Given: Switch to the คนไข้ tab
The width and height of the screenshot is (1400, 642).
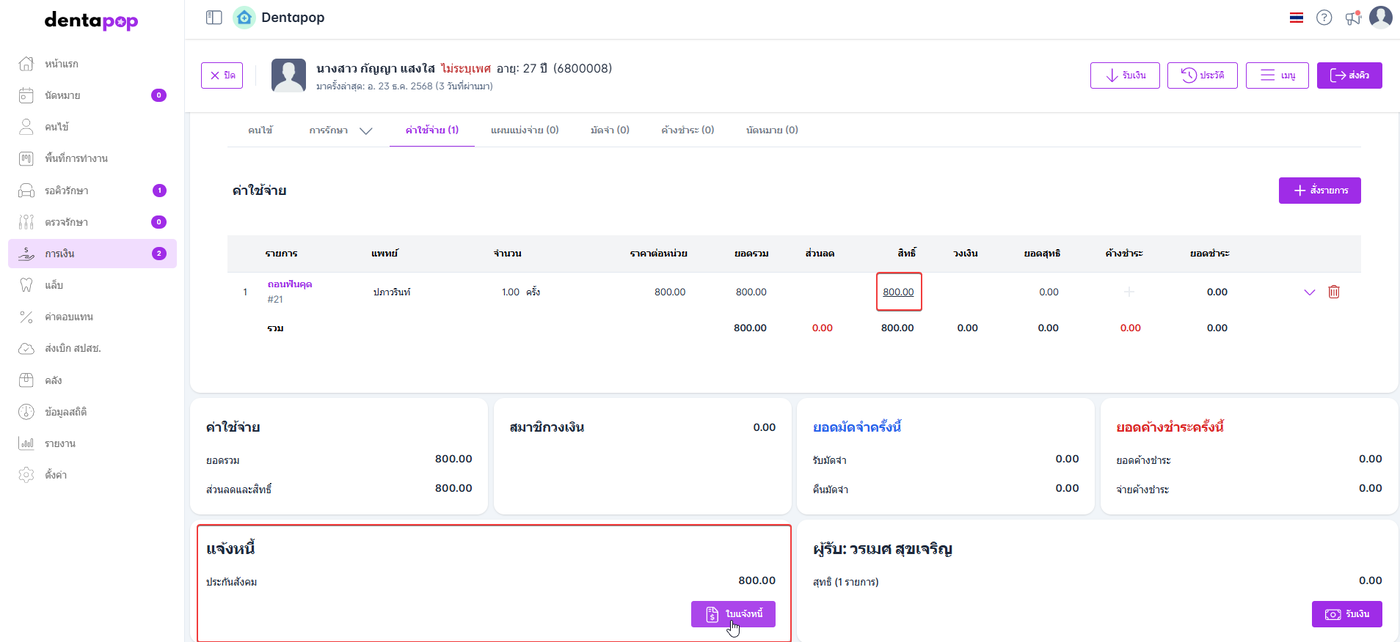Looking at the screenshot, I should [260, 130].
